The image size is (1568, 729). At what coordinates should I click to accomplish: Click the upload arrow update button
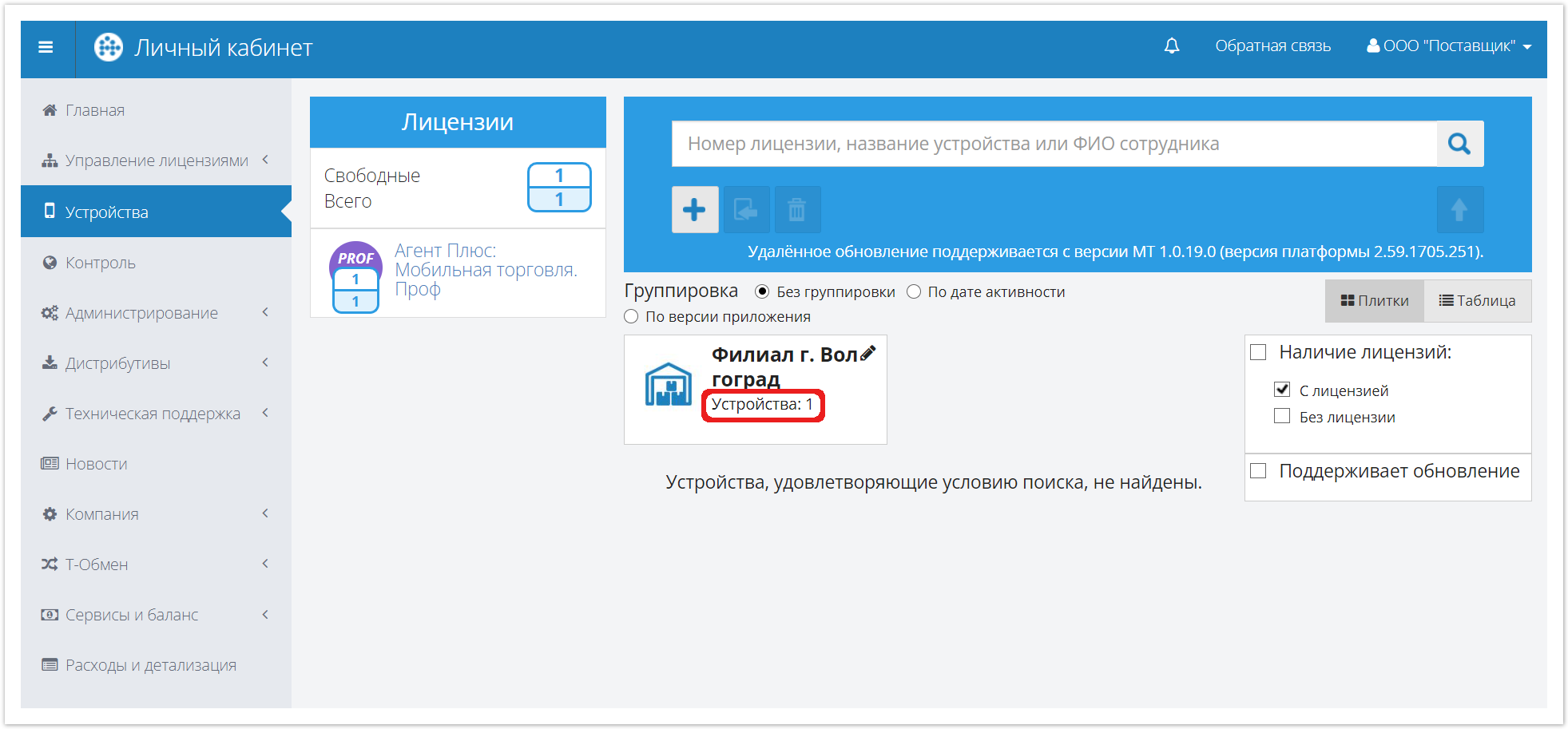(1459, 210)
